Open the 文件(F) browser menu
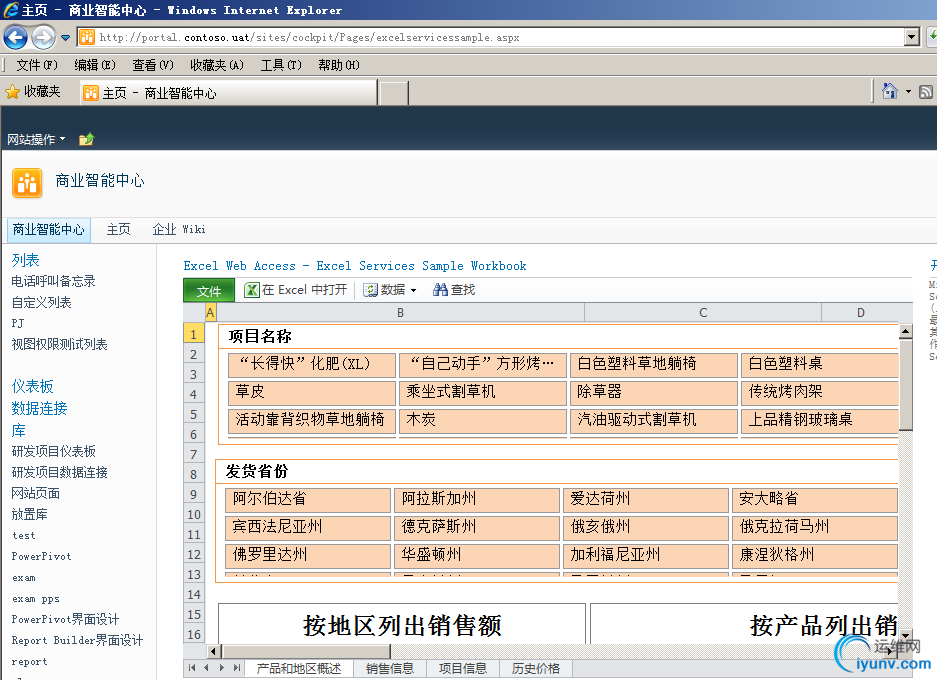Viewport: 937px width, 680px height. point(36,65)
